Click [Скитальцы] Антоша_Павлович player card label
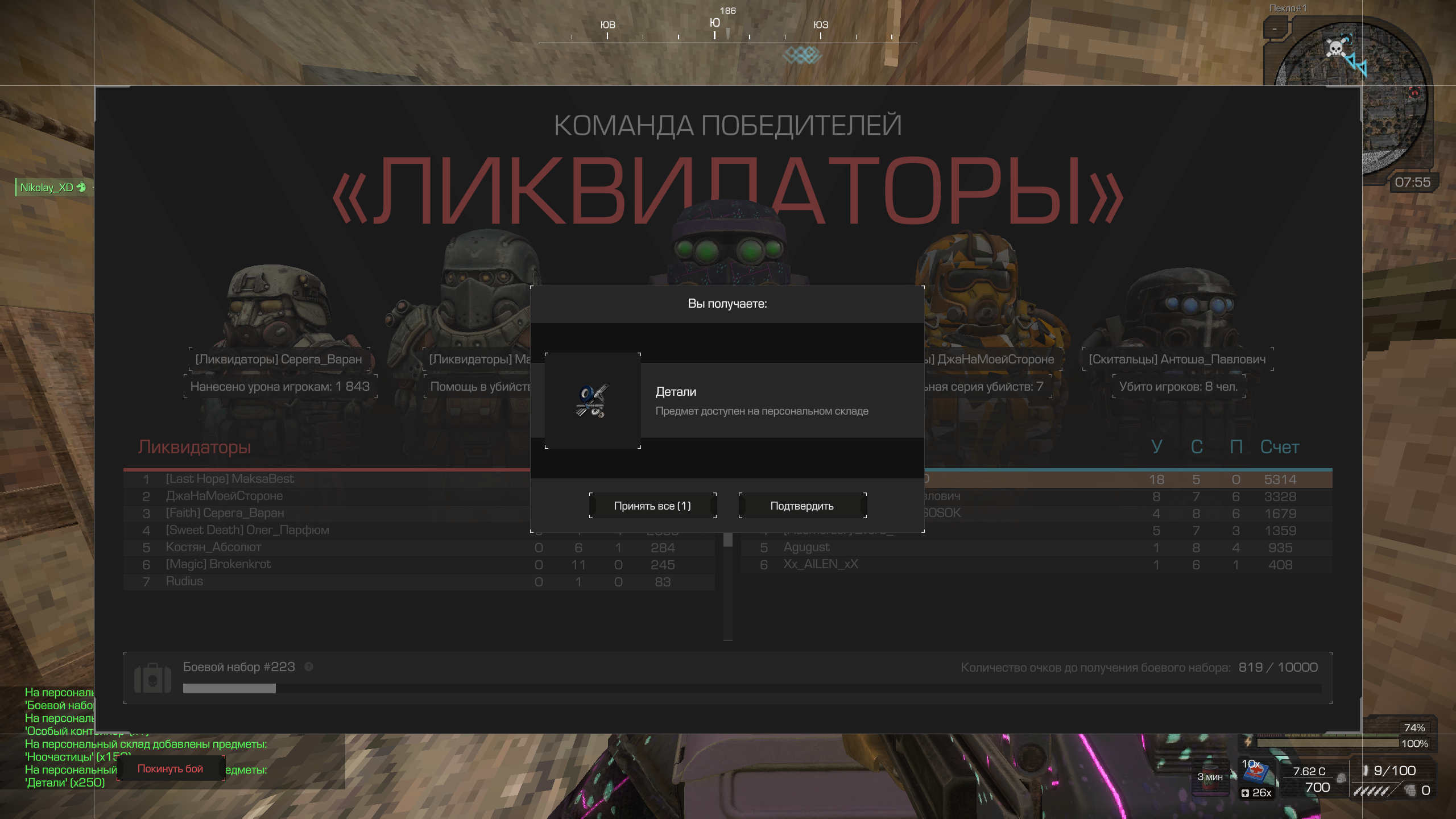 (x=1177, y=359)
